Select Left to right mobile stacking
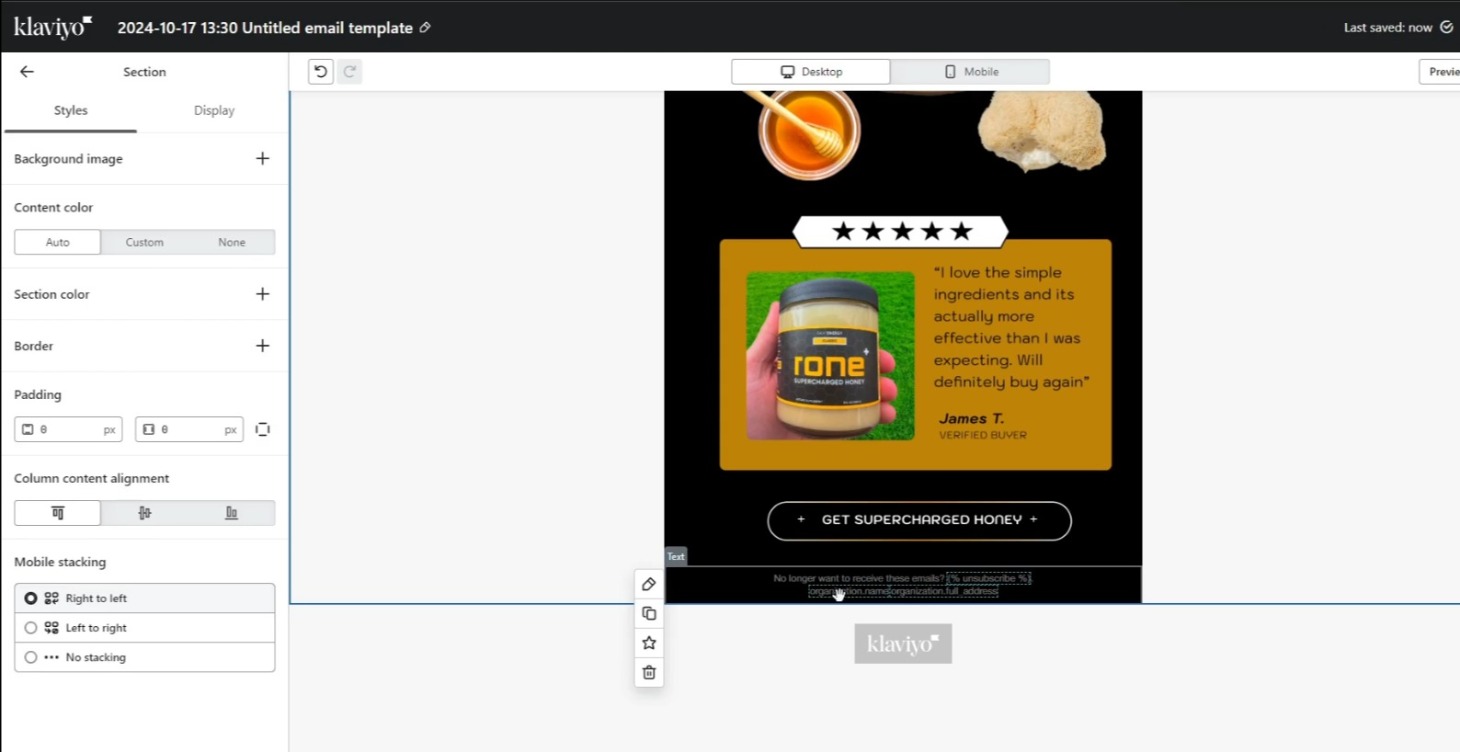The image size is (1460, 752). pos(31,628)
